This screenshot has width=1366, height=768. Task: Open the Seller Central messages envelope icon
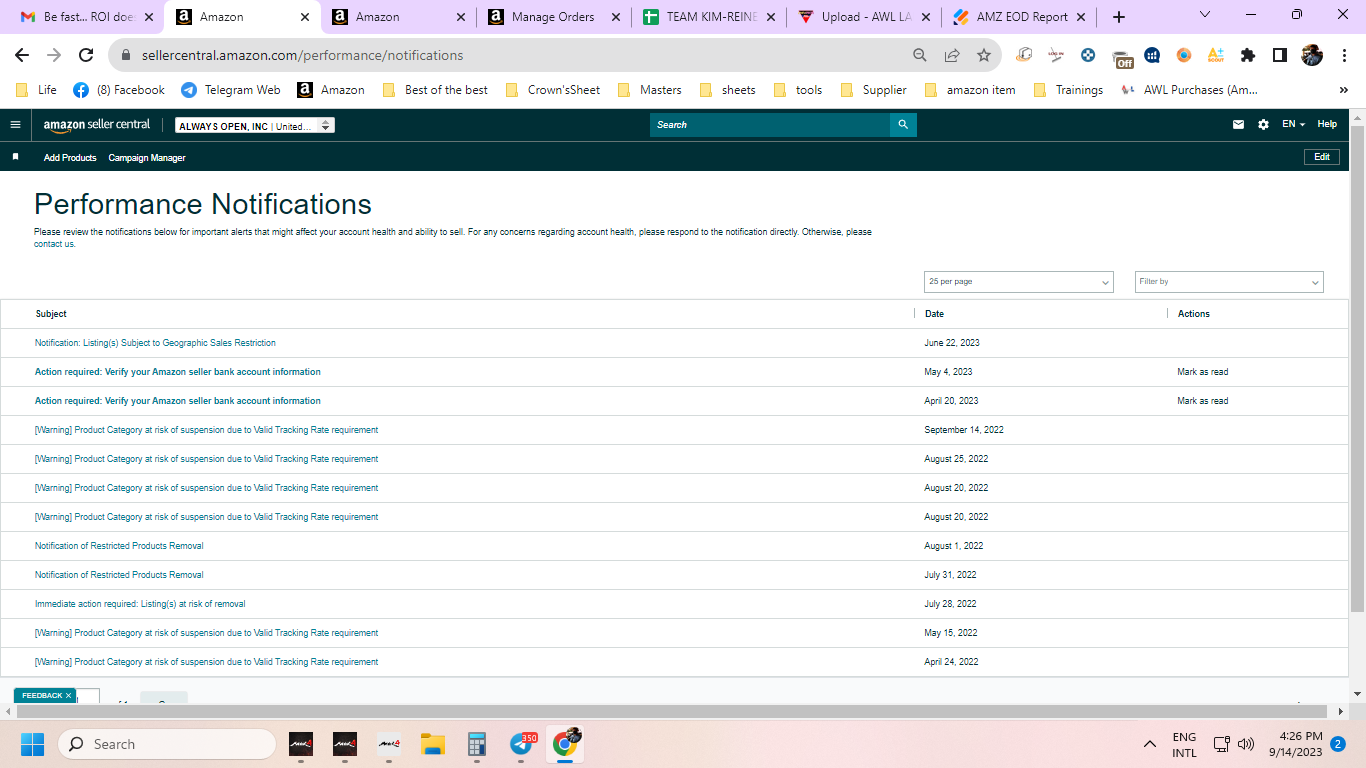click(1238, 125)
